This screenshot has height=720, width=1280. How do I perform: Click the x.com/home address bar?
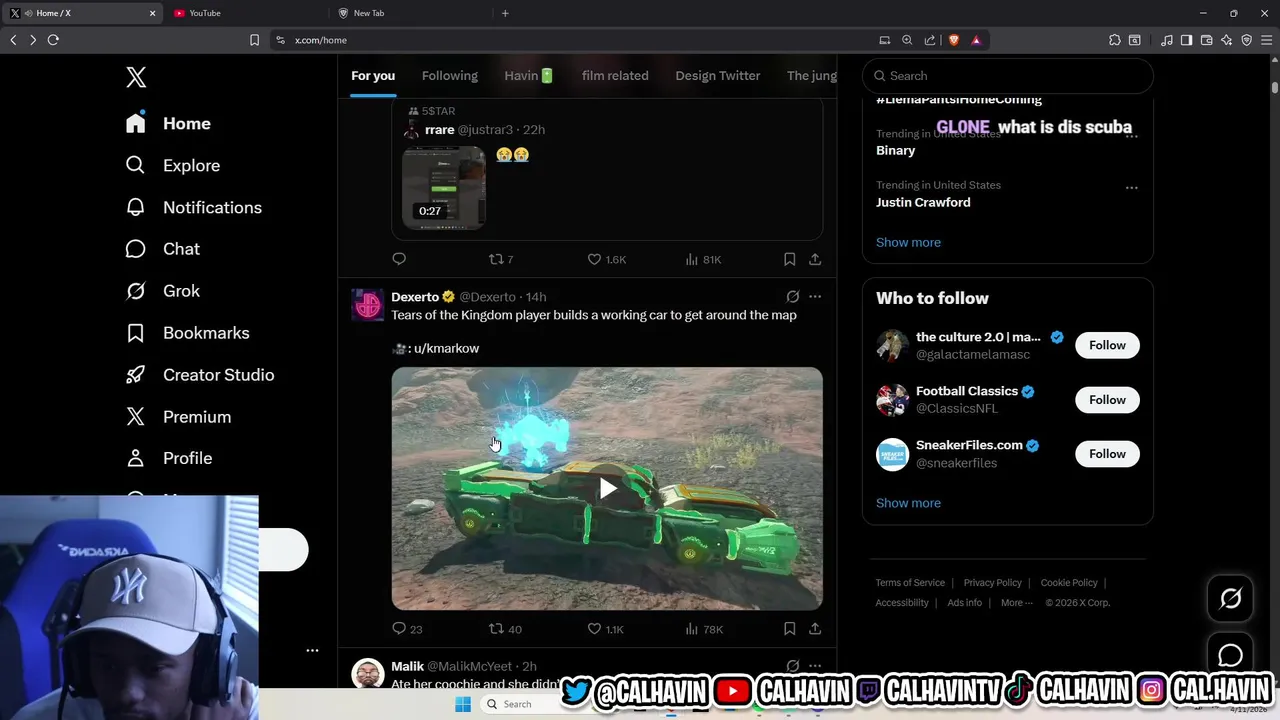pos(580,40)
